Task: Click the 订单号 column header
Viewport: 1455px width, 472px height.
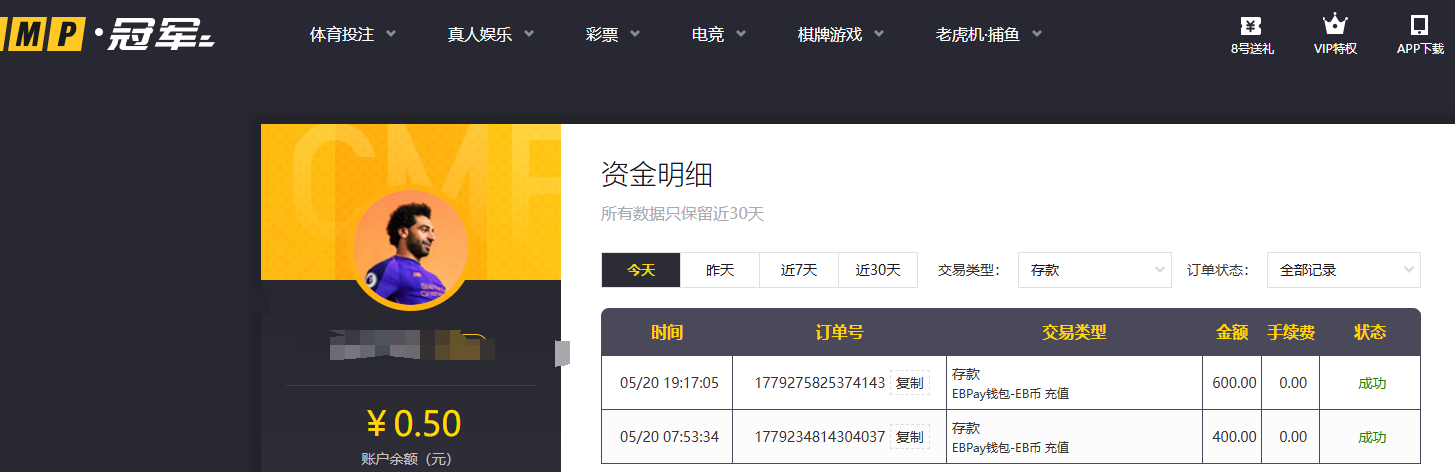Action: (x=839, y=332)
